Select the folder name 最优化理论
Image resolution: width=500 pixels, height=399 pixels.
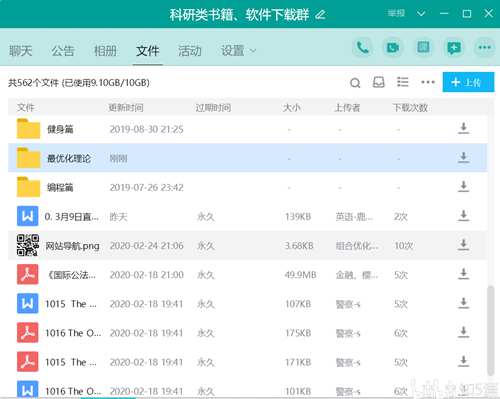point(69,158)
